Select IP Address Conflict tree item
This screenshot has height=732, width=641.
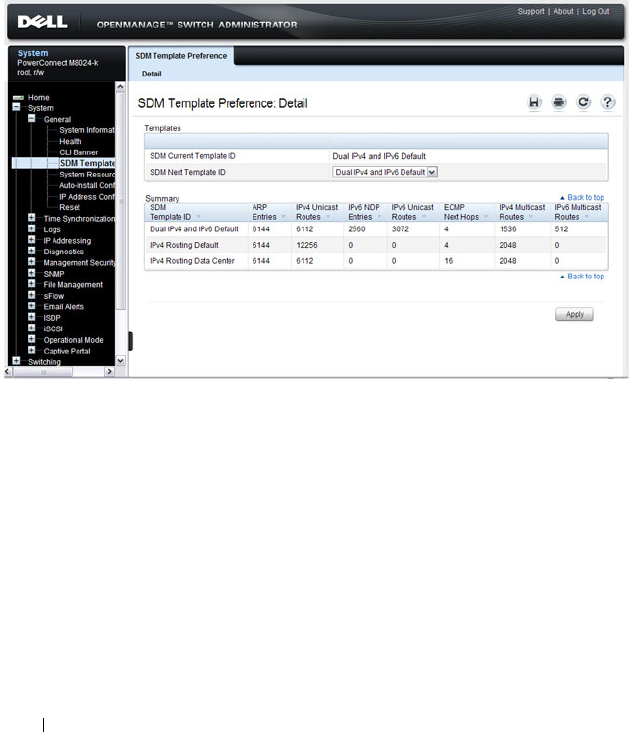tap(87, 197)
